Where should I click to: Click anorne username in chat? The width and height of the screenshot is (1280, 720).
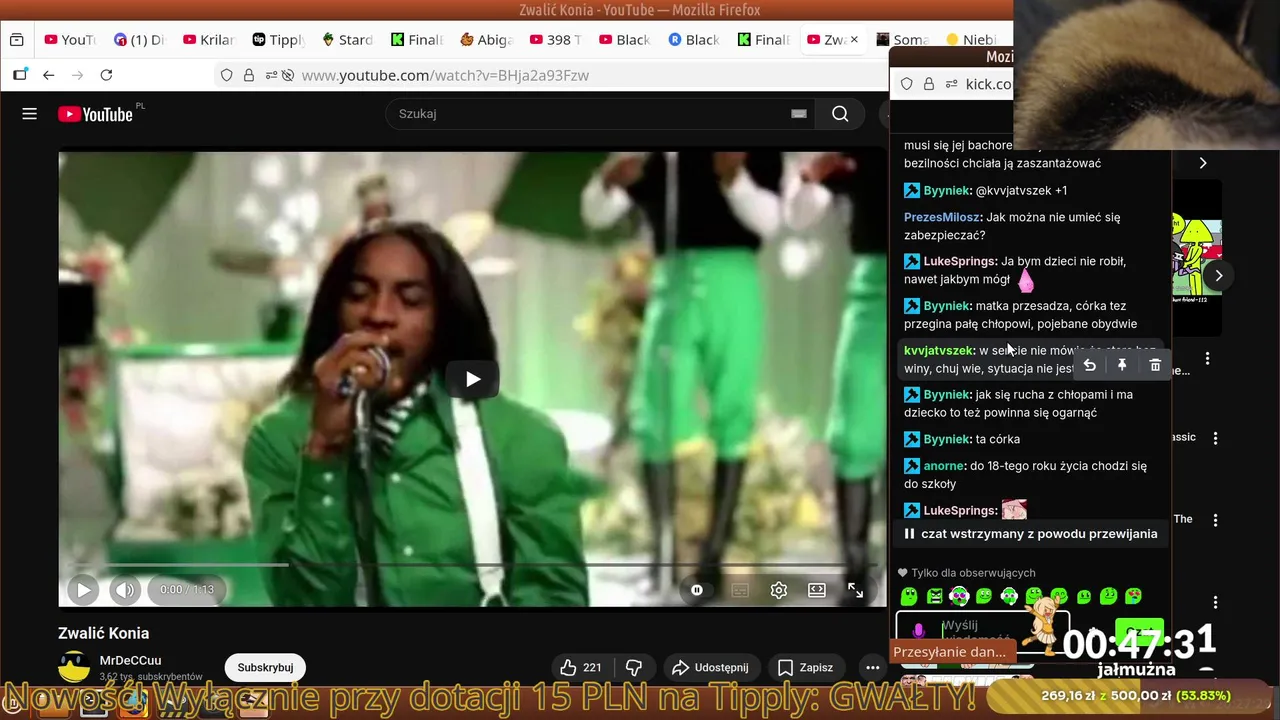(944, 466)
